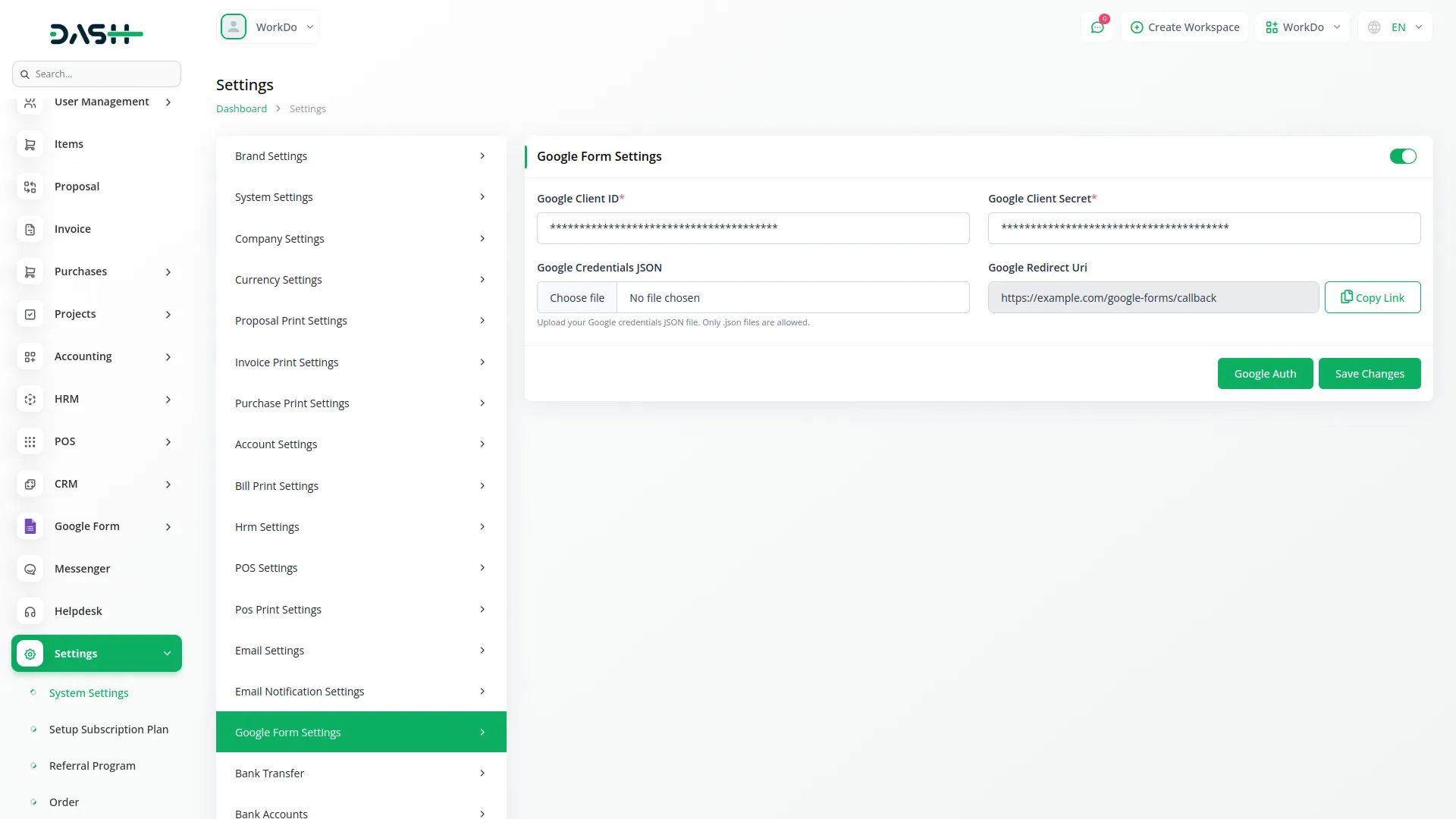Screen dimensions: 1456x819
Task: Click the Save Changes button
Action: [1369, 373]
